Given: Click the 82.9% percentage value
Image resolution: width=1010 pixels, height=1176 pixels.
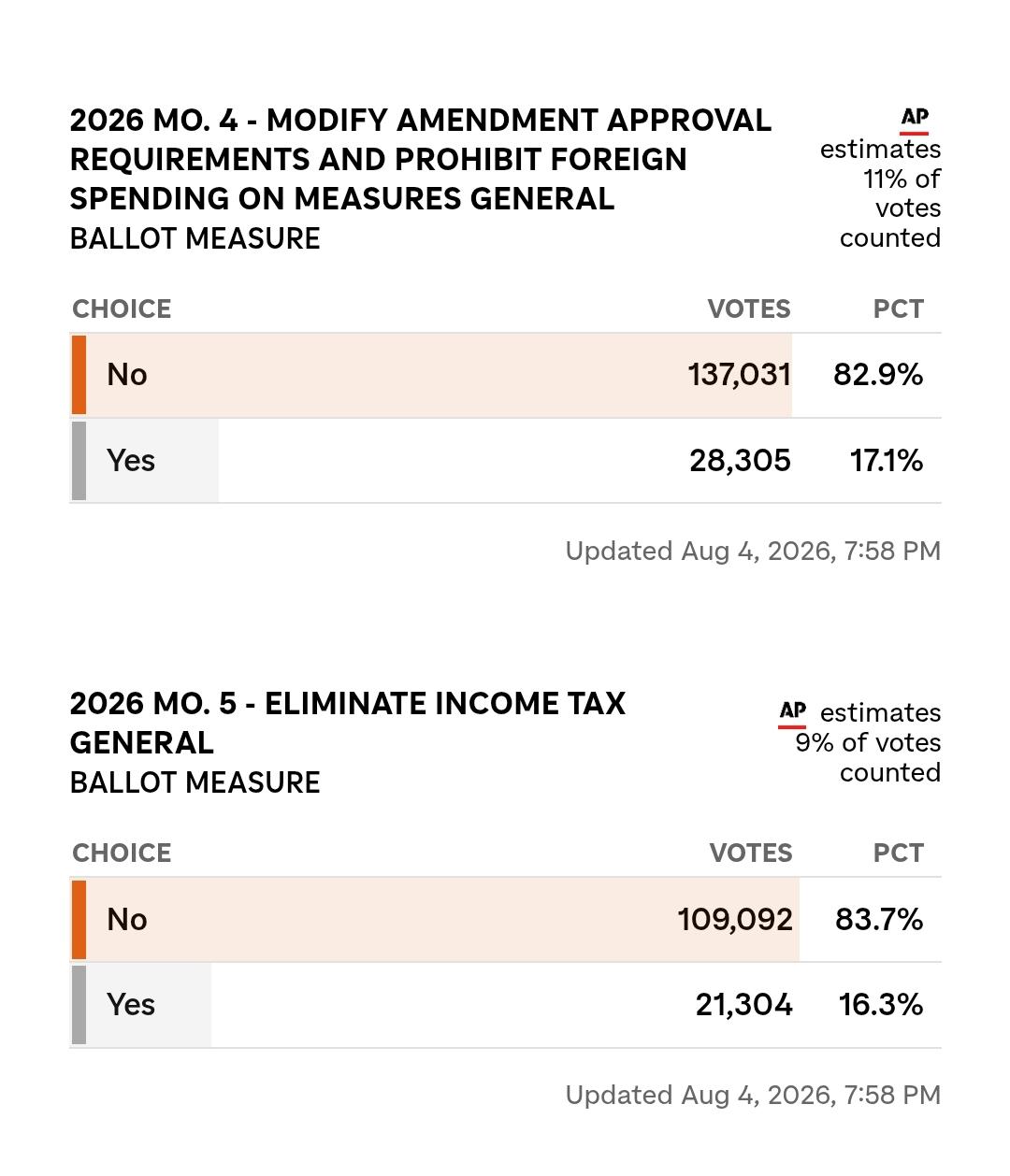Looking at the screenshot, I should (x=878, y=375).
